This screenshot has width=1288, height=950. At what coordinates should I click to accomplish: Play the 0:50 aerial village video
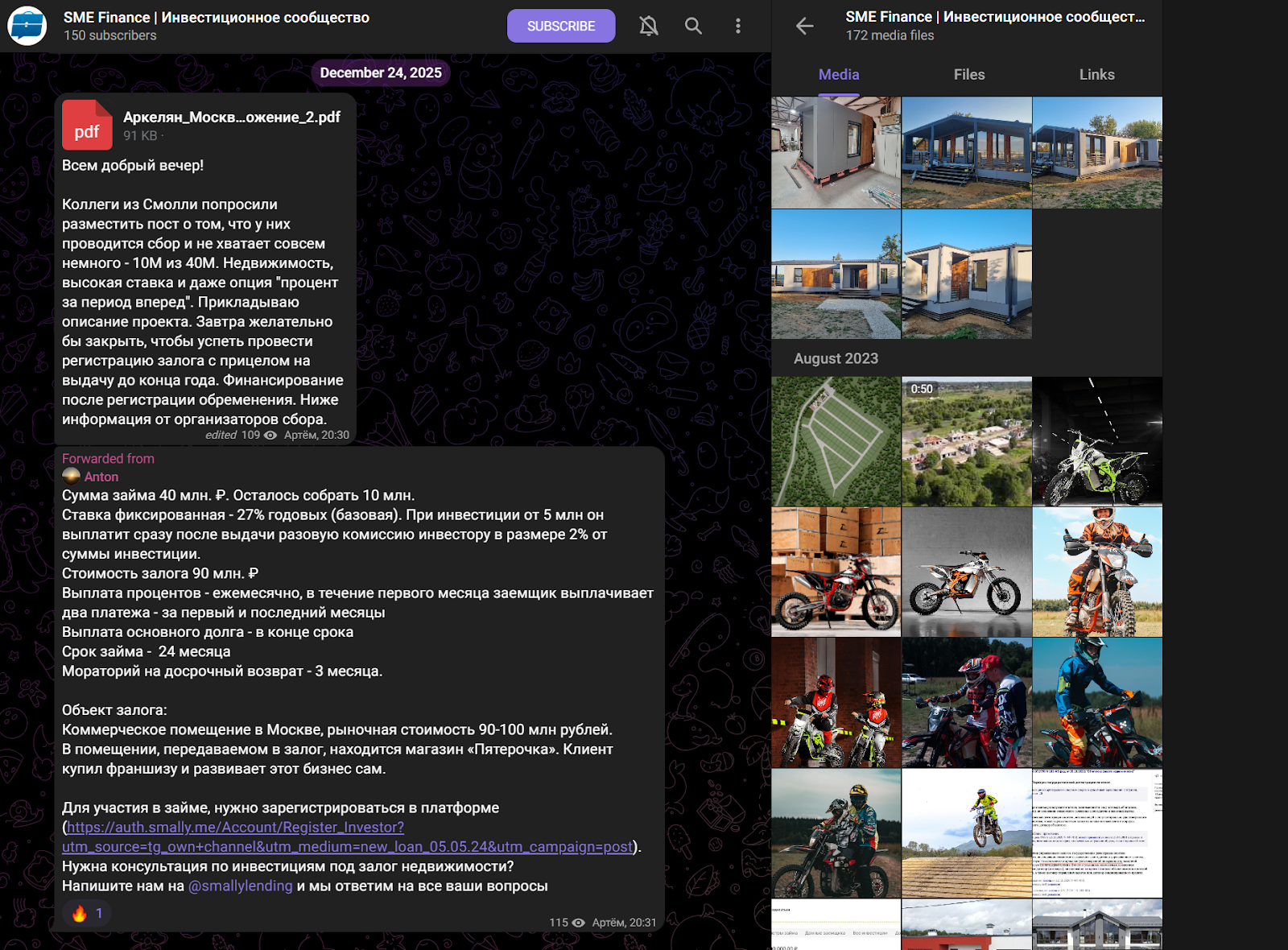tap(966, 441)
